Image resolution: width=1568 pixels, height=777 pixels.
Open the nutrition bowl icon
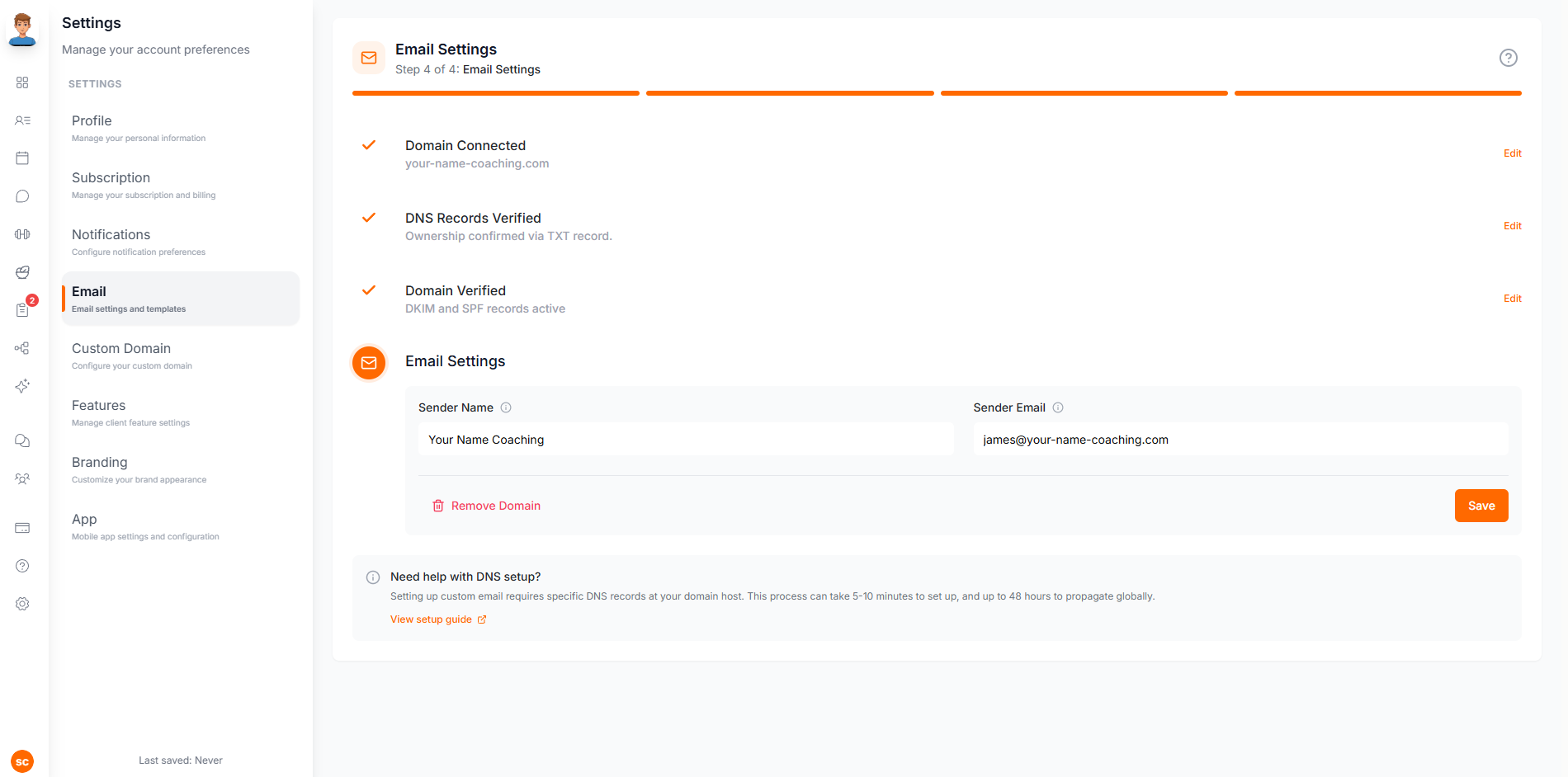[x=22, y=272]
